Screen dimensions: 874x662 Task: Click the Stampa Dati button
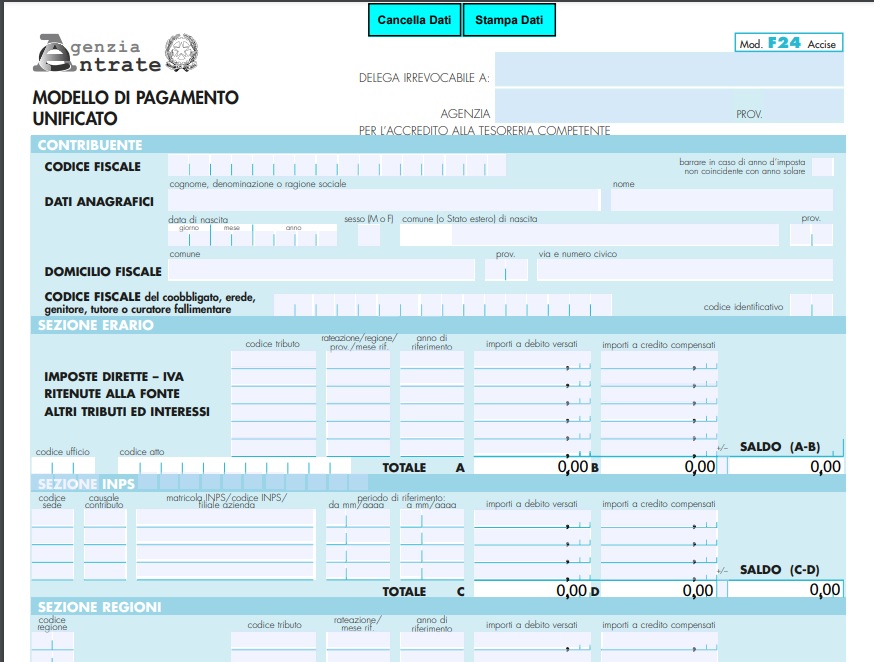click(x=510, y=19)
